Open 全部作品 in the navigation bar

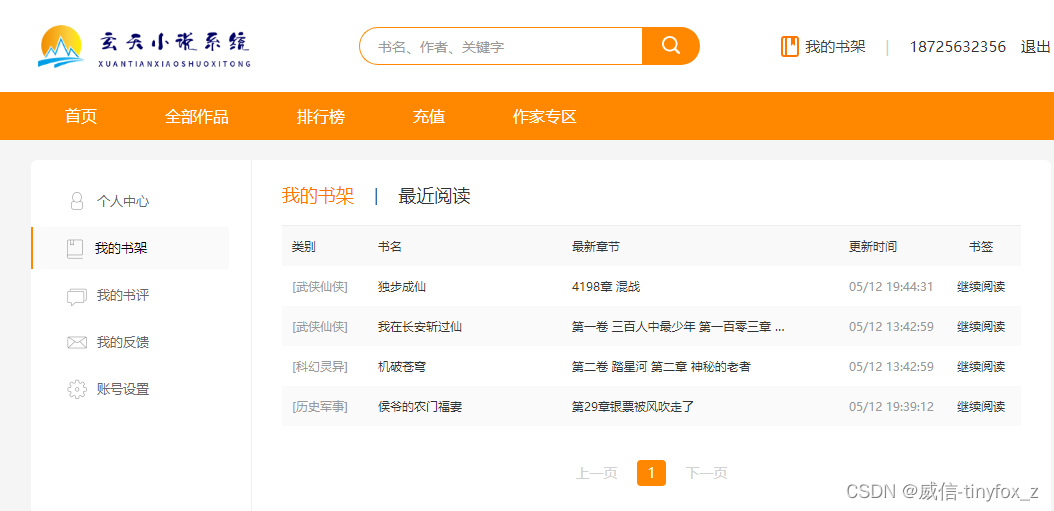tap(196, 116)
